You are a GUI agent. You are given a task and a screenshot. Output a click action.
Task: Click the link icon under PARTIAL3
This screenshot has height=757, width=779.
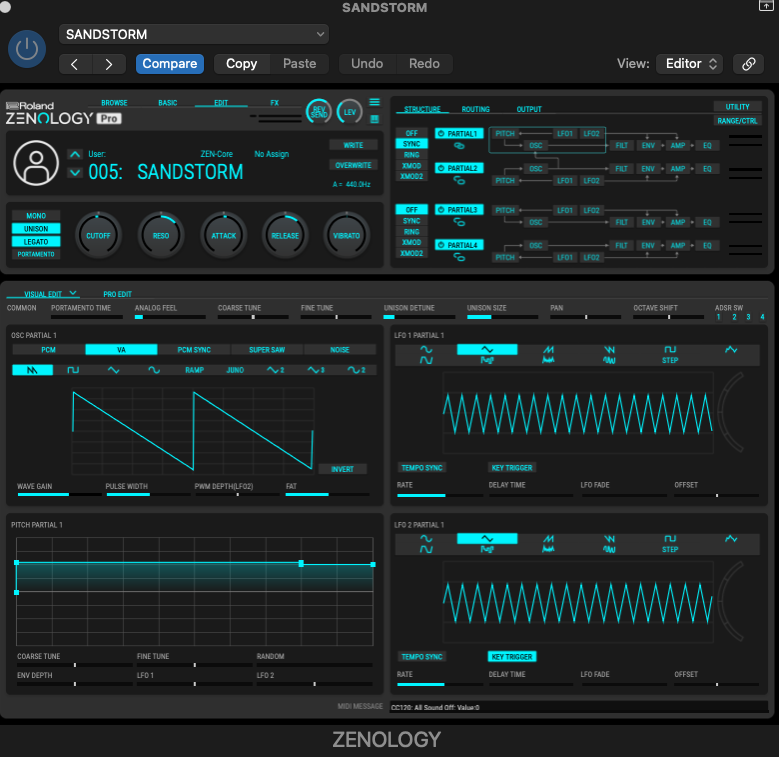pyautogui.click(x=459, y=223)
